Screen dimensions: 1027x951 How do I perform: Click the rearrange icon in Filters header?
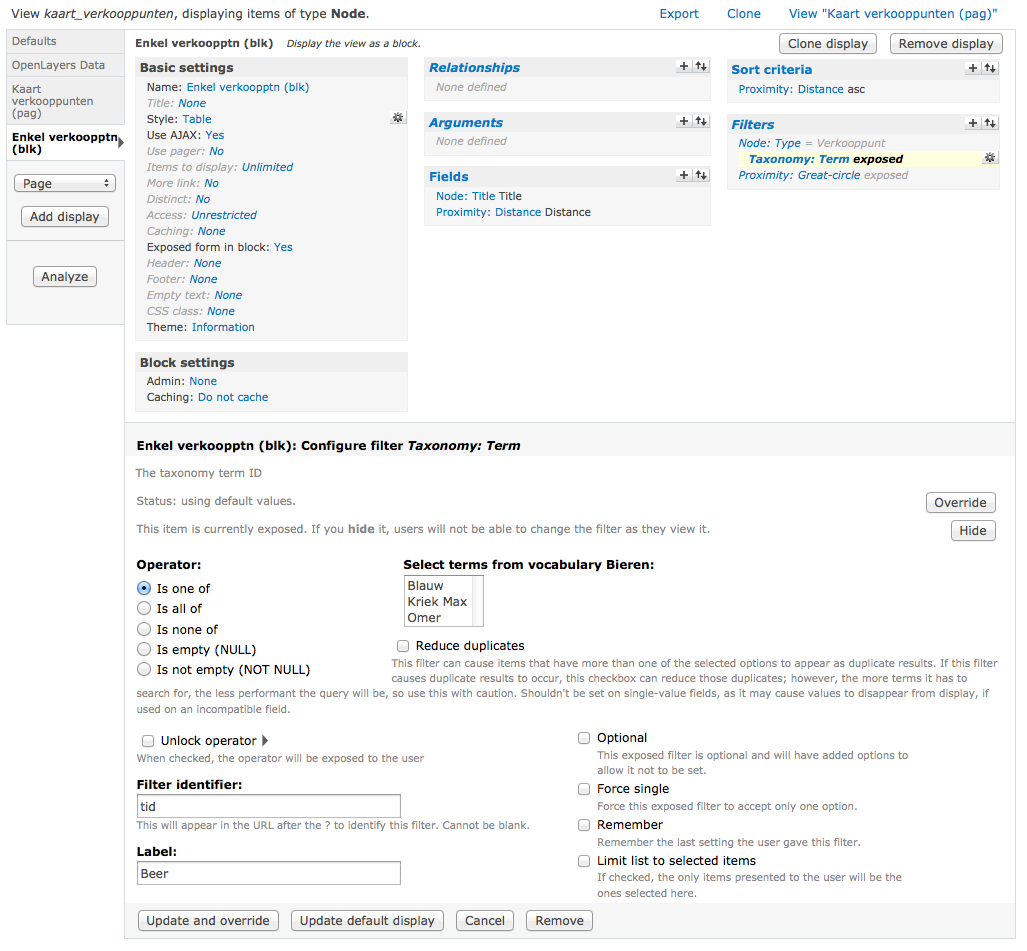tap(990, 123)
